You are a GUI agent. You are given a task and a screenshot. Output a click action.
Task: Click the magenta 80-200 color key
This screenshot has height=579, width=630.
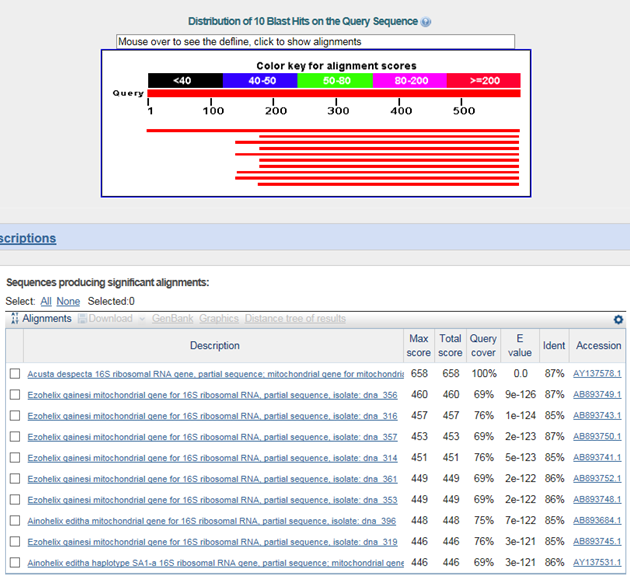[x=409, y=81]
